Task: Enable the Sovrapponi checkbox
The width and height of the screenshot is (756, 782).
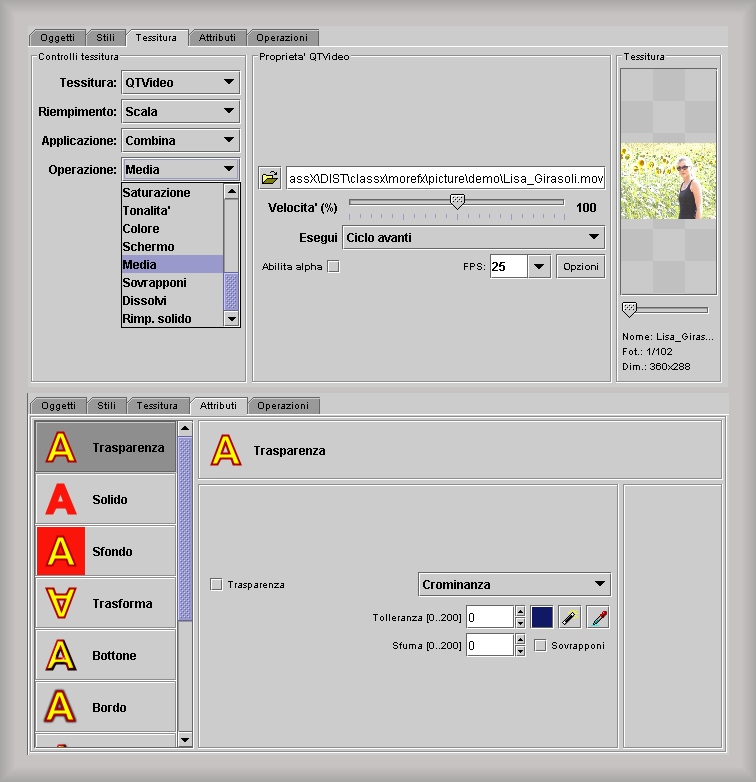Action: tap(540, 646)
